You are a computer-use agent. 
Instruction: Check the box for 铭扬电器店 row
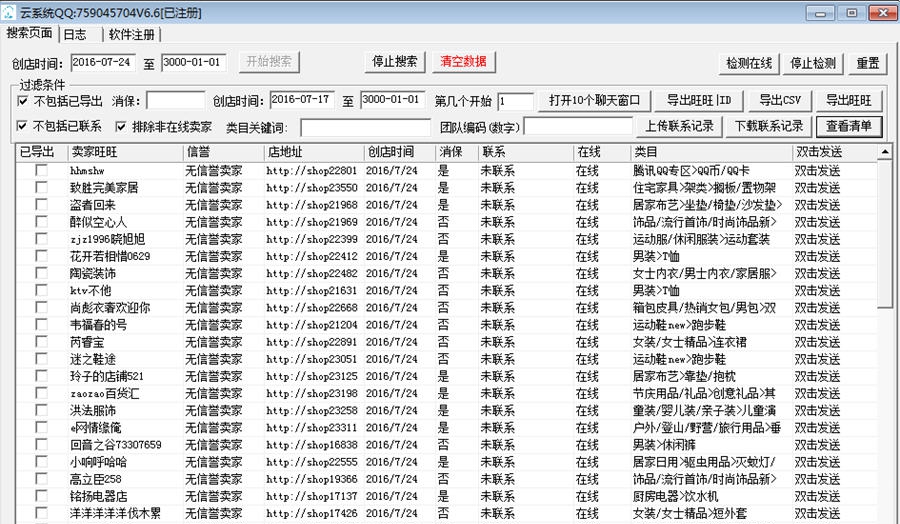[41, 495]
